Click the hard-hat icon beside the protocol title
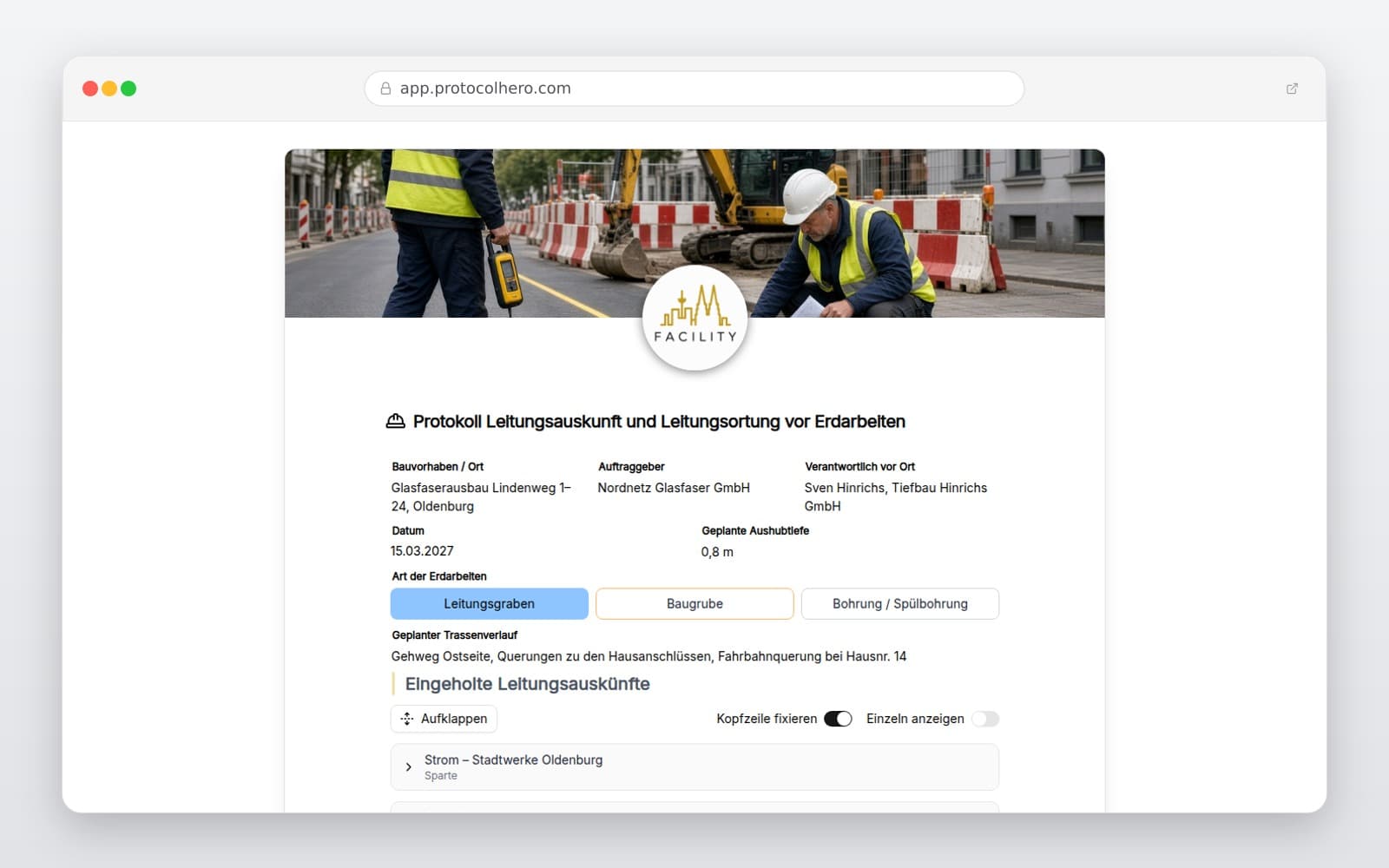 (x=395, y=421)
